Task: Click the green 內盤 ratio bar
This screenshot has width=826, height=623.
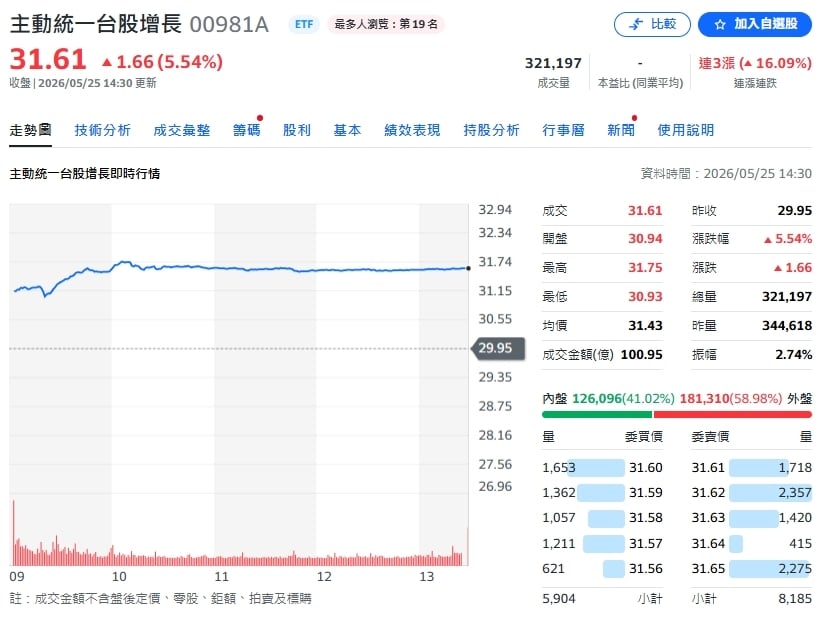Action: click(597, 414)
